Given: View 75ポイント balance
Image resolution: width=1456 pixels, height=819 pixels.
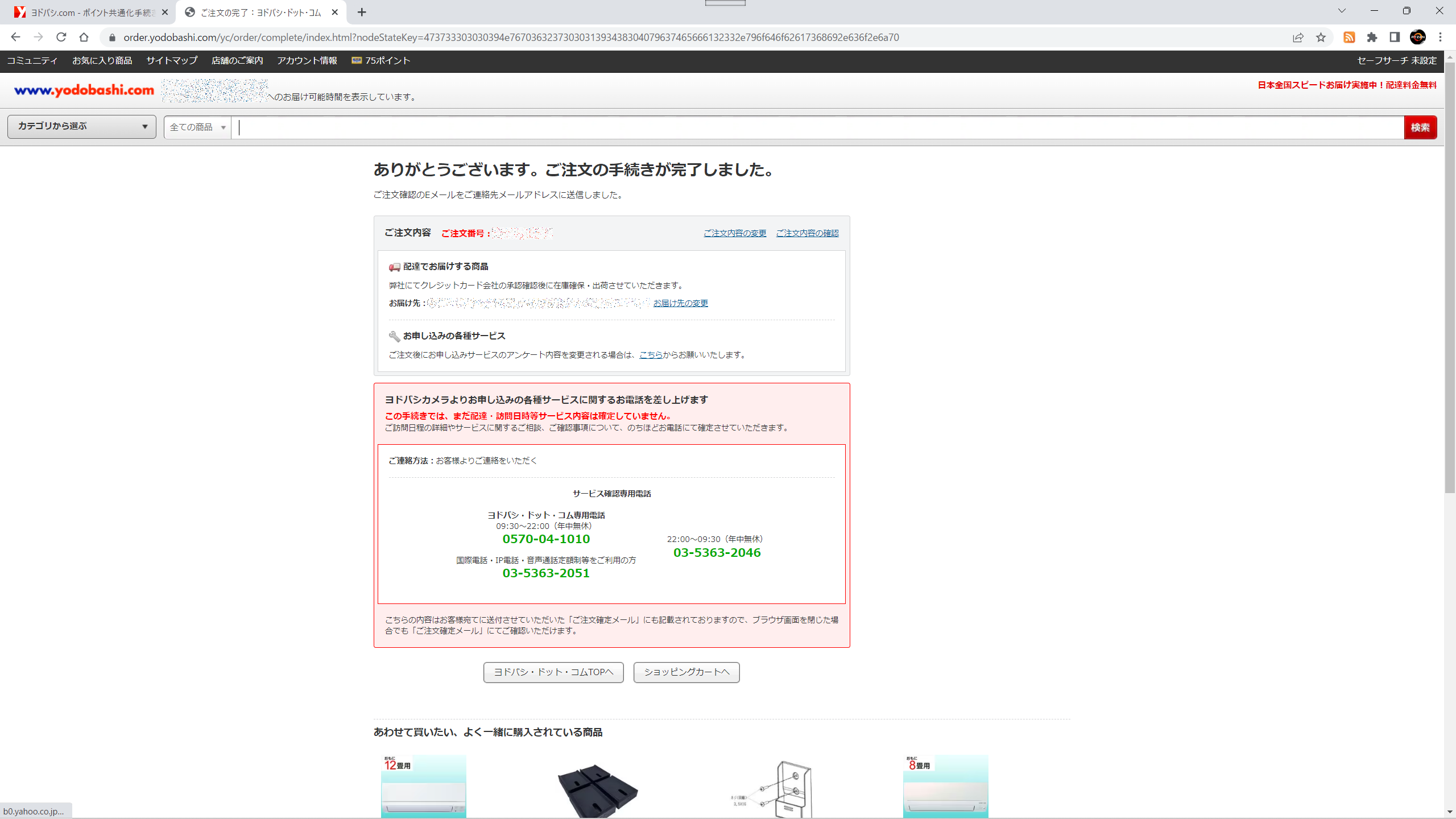Looking at the screenshot, I should pyautogui.click(x=381, y=60).
